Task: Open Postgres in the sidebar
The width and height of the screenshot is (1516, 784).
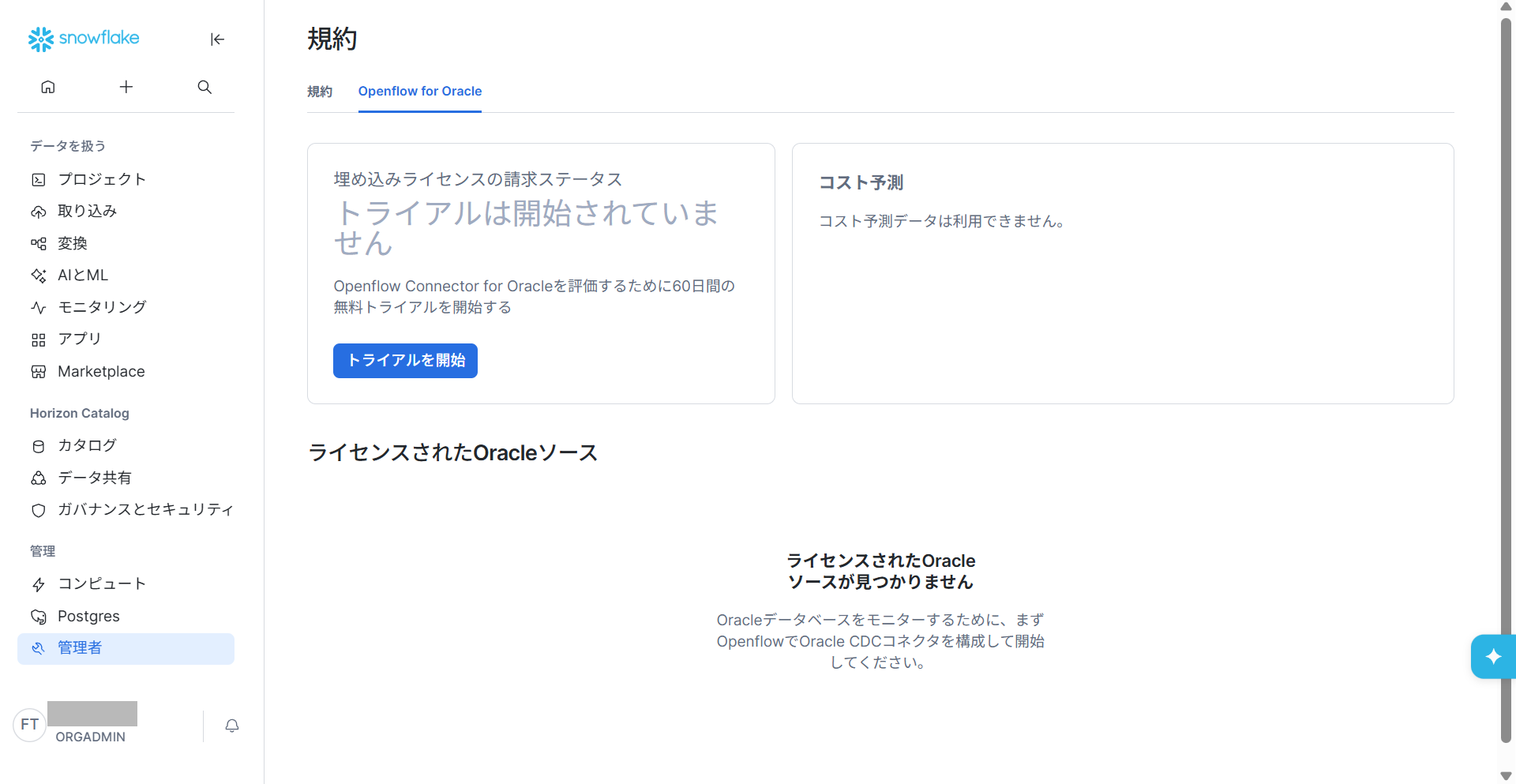Action: coord(126,616)
